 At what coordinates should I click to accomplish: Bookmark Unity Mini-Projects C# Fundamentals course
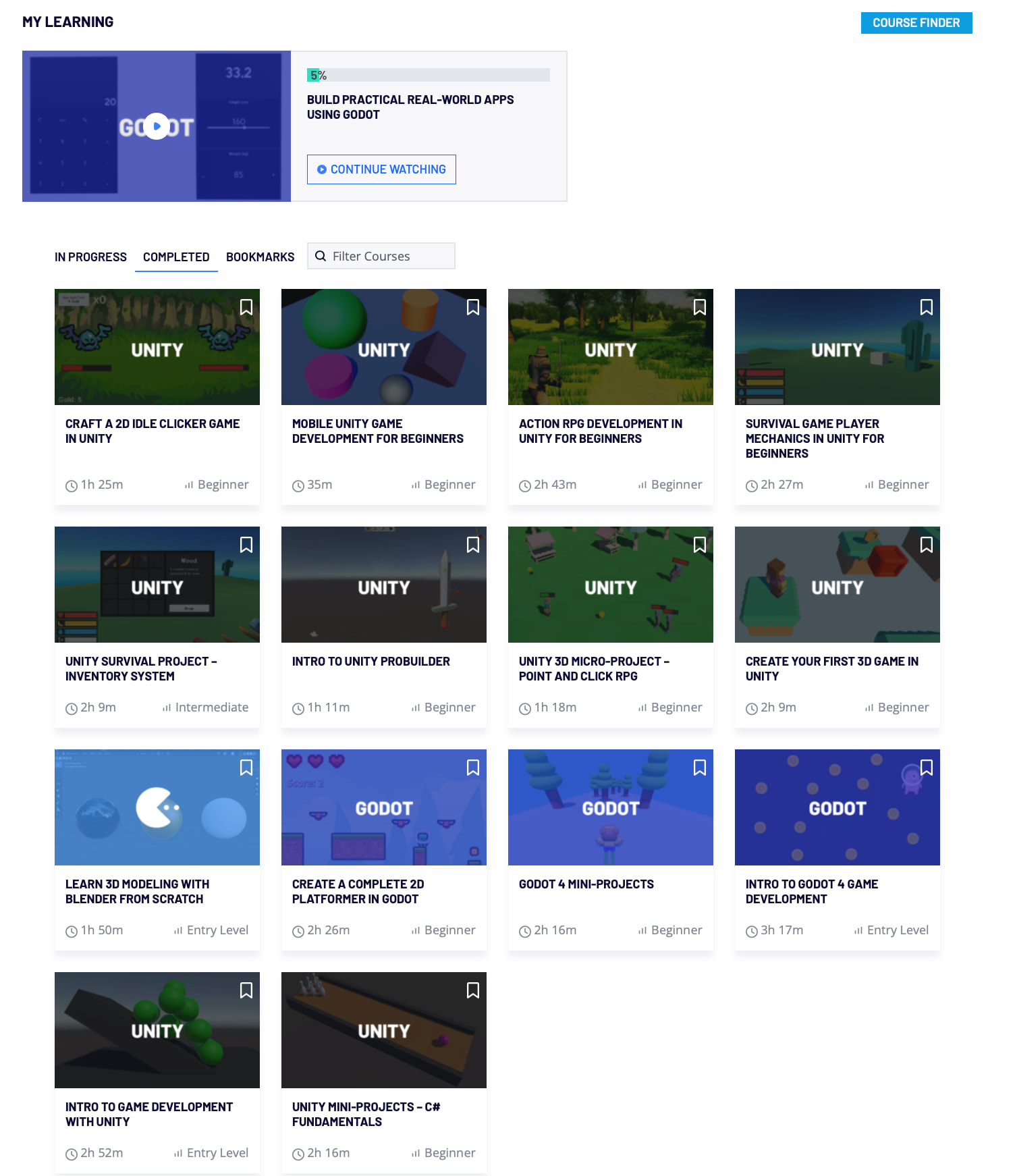(x=473, y=990)
